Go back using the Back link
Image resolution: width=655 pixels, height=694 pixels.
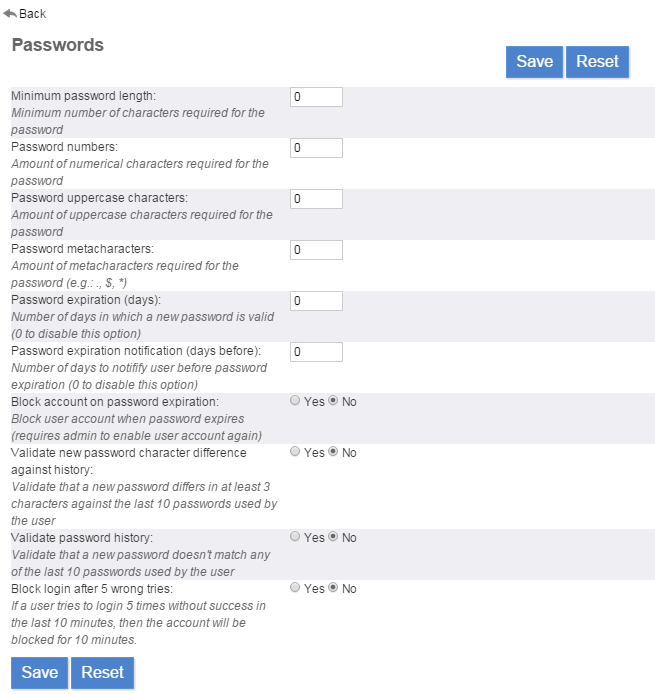point(32,14)
